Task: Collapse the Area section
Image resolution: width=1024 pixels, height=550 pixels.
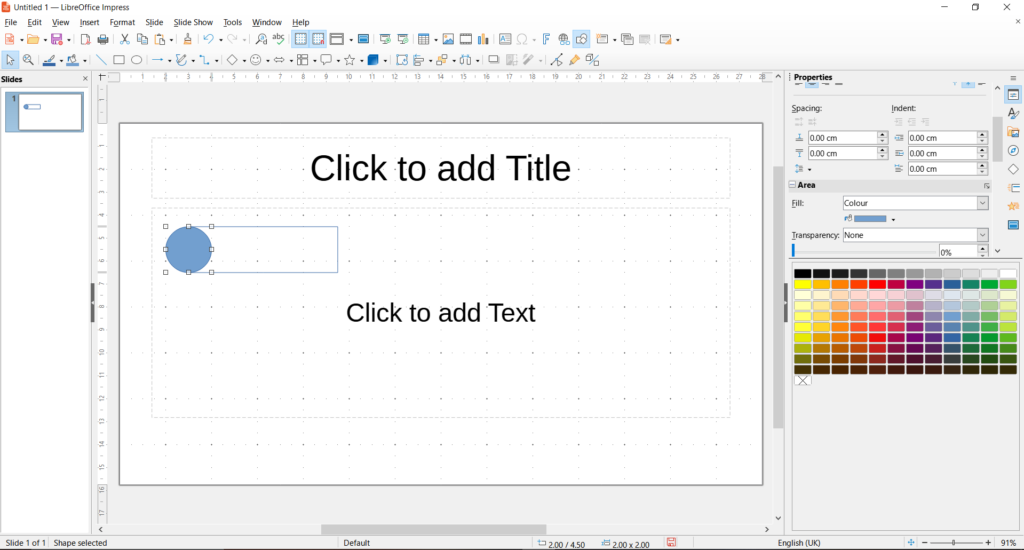Action: (x=793, y=185)
